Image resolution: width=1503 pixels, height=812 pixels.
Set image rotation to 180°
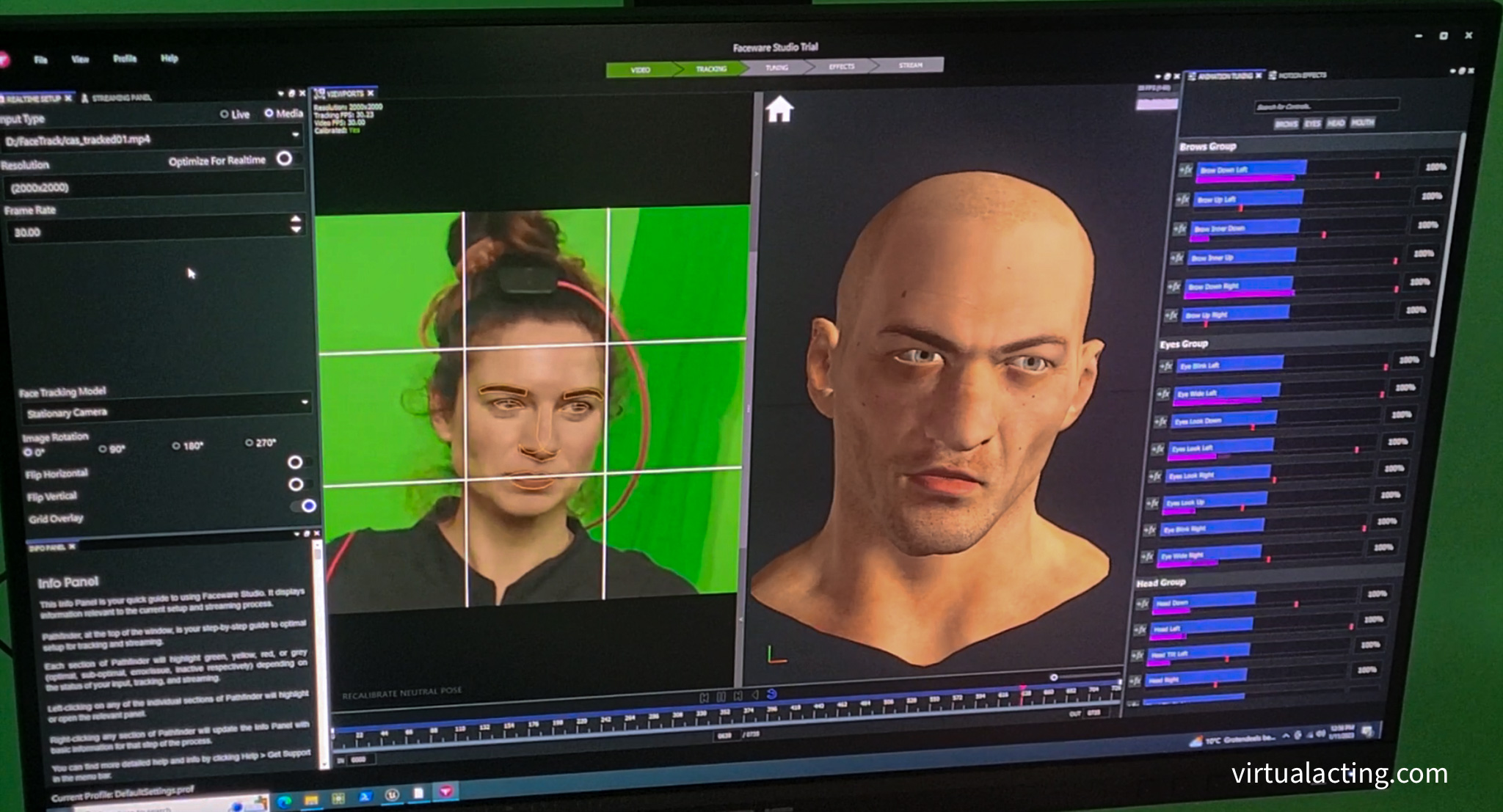coord(176,445)
